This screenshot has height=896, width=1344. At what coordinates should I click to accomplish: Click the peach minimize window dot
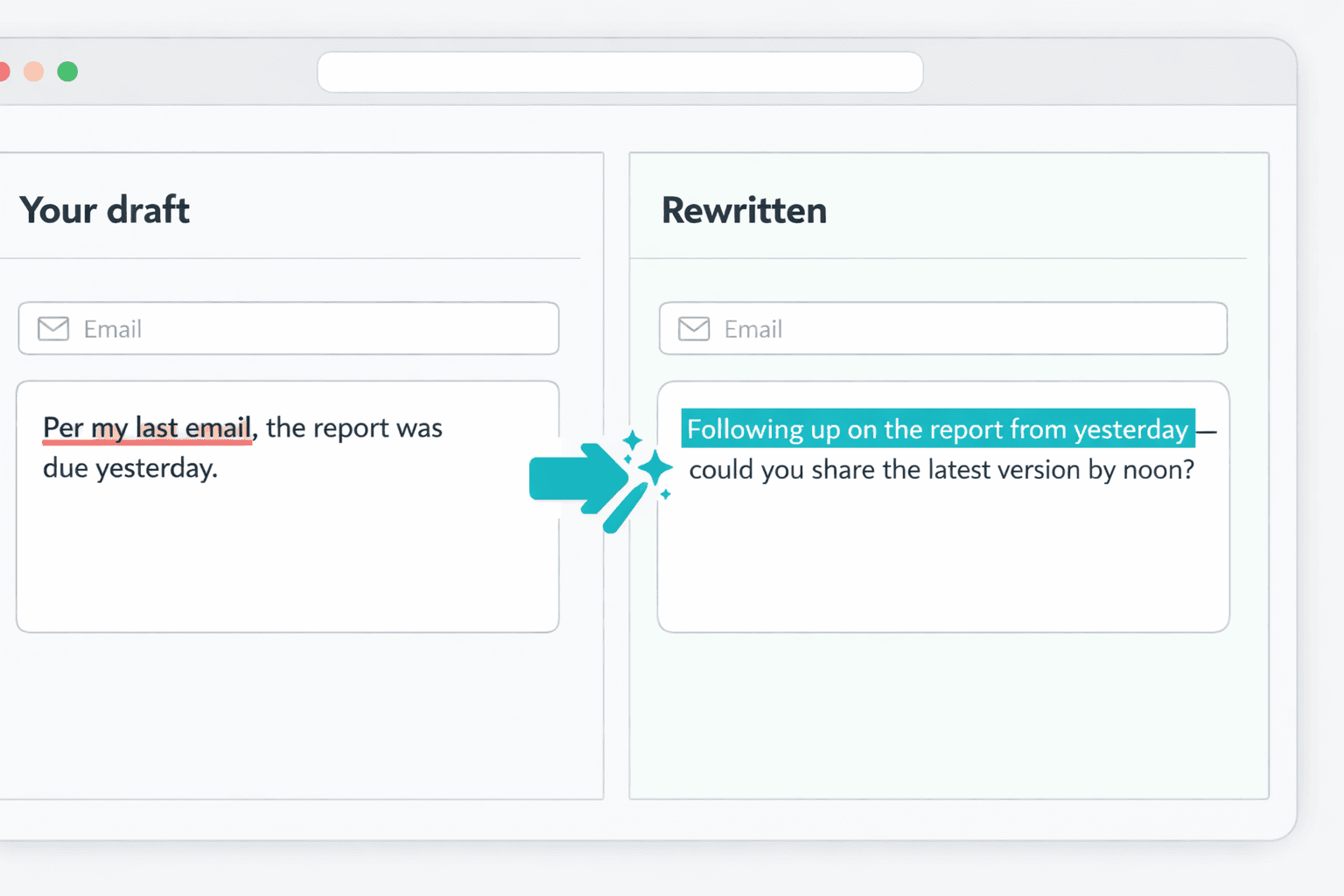point(34,72)
